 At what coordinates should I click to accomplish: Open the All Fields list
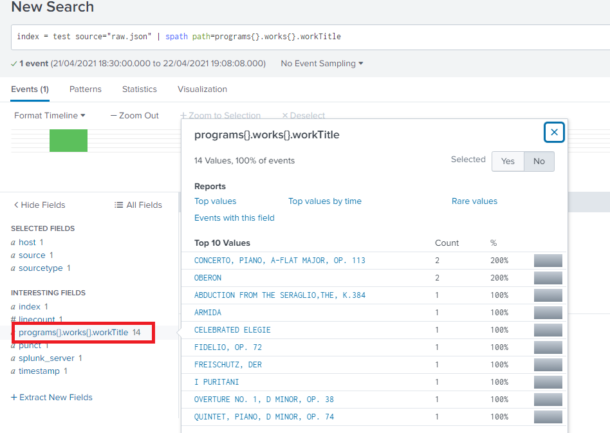point(138,205)
